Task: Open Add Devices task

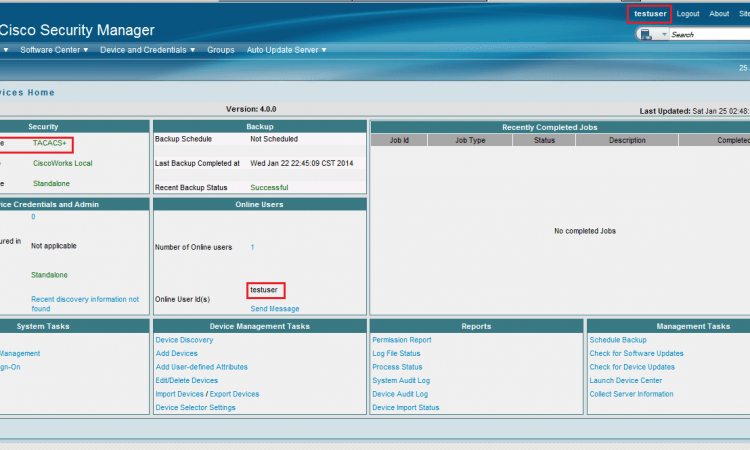Action: point(176,353)
